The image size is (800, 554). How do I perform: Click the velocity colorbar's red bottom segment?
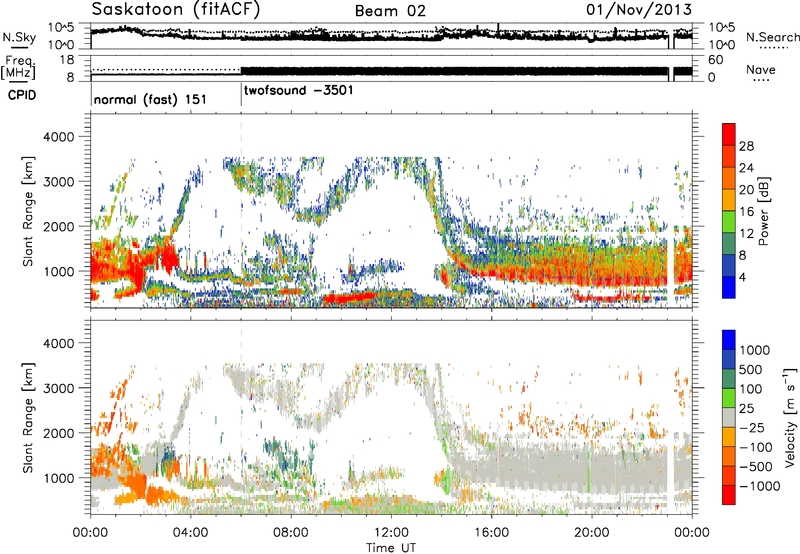729,495
